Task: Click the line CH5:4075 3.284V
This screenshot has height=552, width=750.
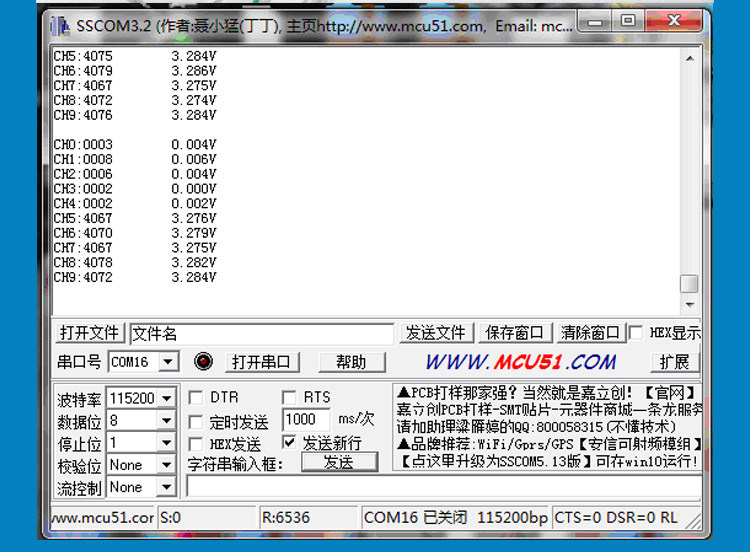Action: point(135,56)
